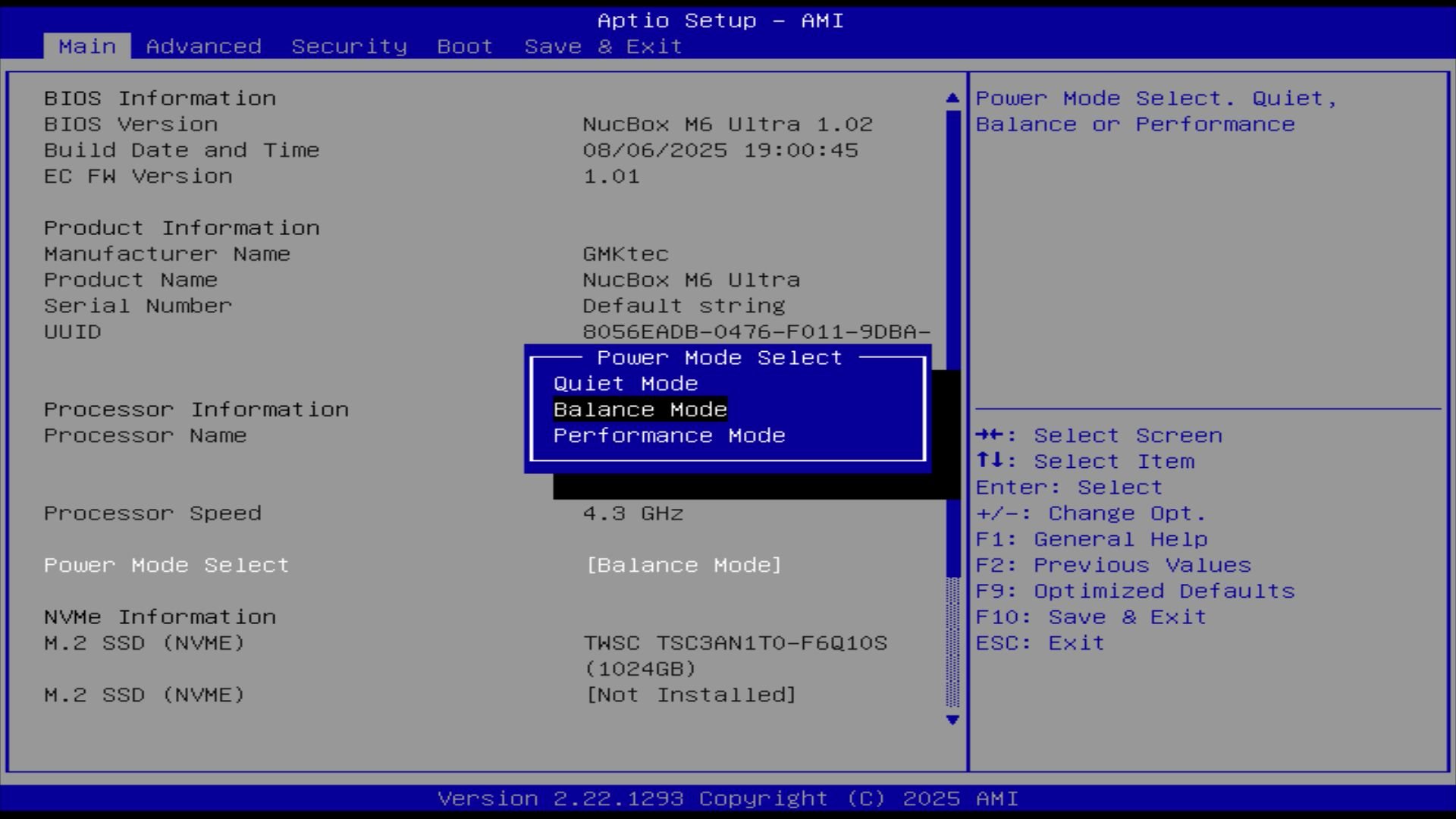Go to the Boot tab
Image resolution: width=1456 pixels, height=819 pixels.
pos(465,46)
